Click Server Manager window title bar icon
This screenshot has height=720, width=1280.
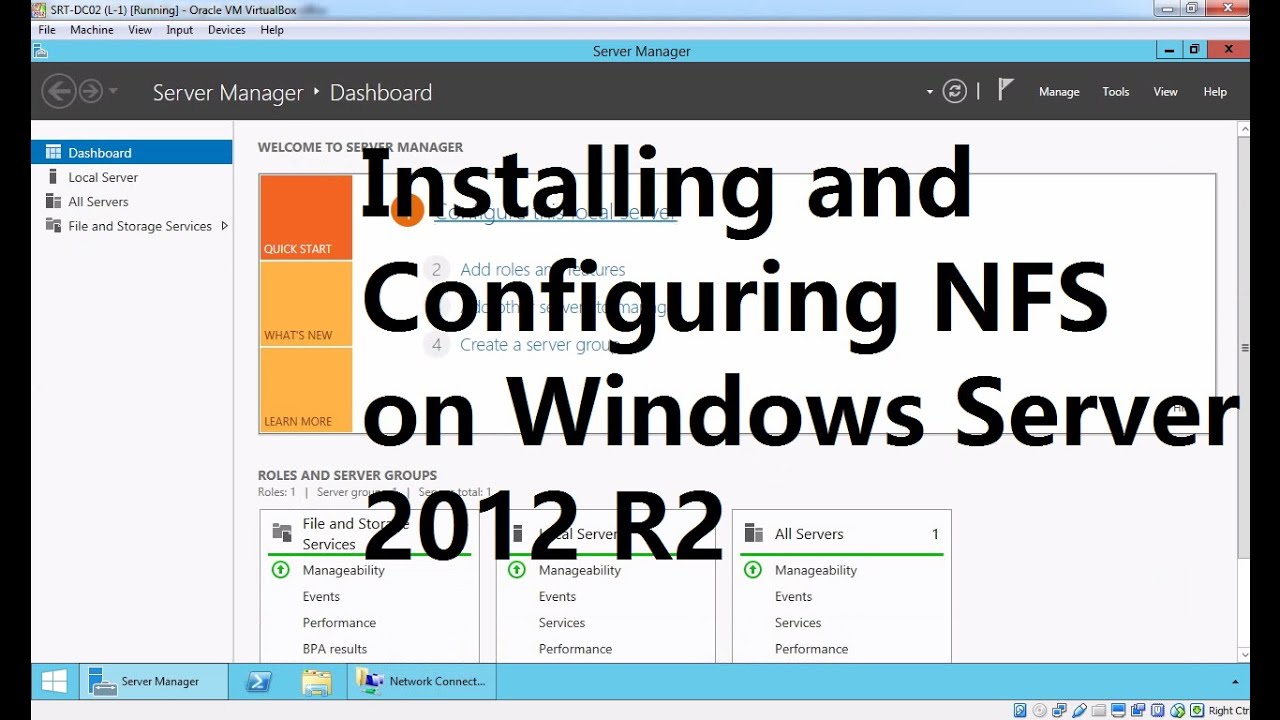click(40, 50)
